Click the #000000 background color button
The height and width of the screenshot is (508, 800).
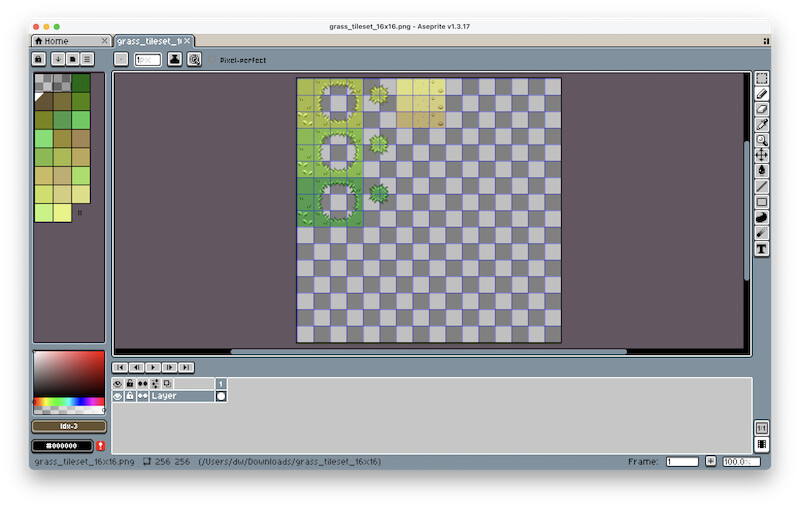[x=62, y=445]
